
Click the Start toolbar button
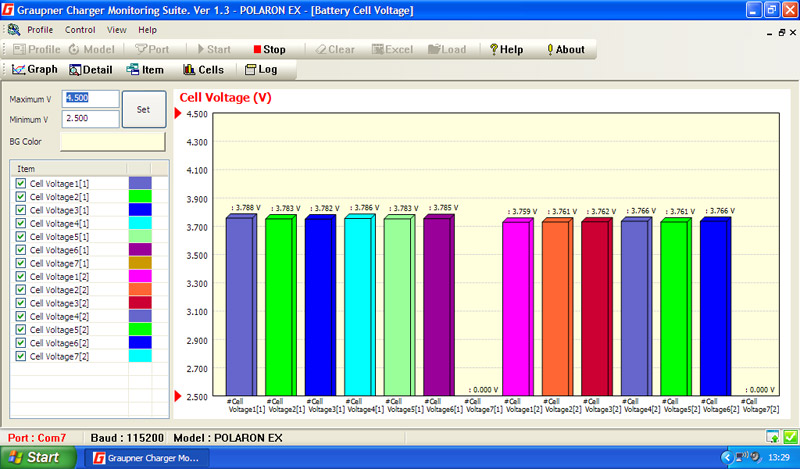pyautogui.click(x=214, y=50)
